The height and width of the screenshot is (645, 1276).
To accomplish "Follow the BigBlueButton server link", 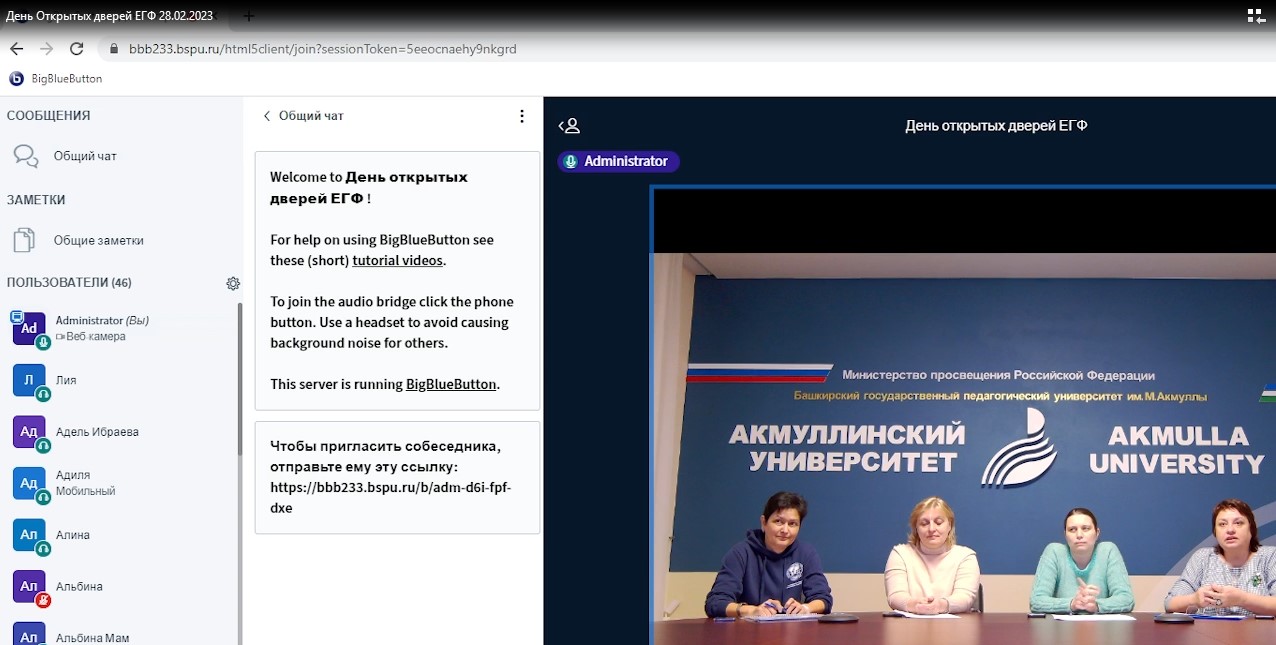I will pos(450,384).
